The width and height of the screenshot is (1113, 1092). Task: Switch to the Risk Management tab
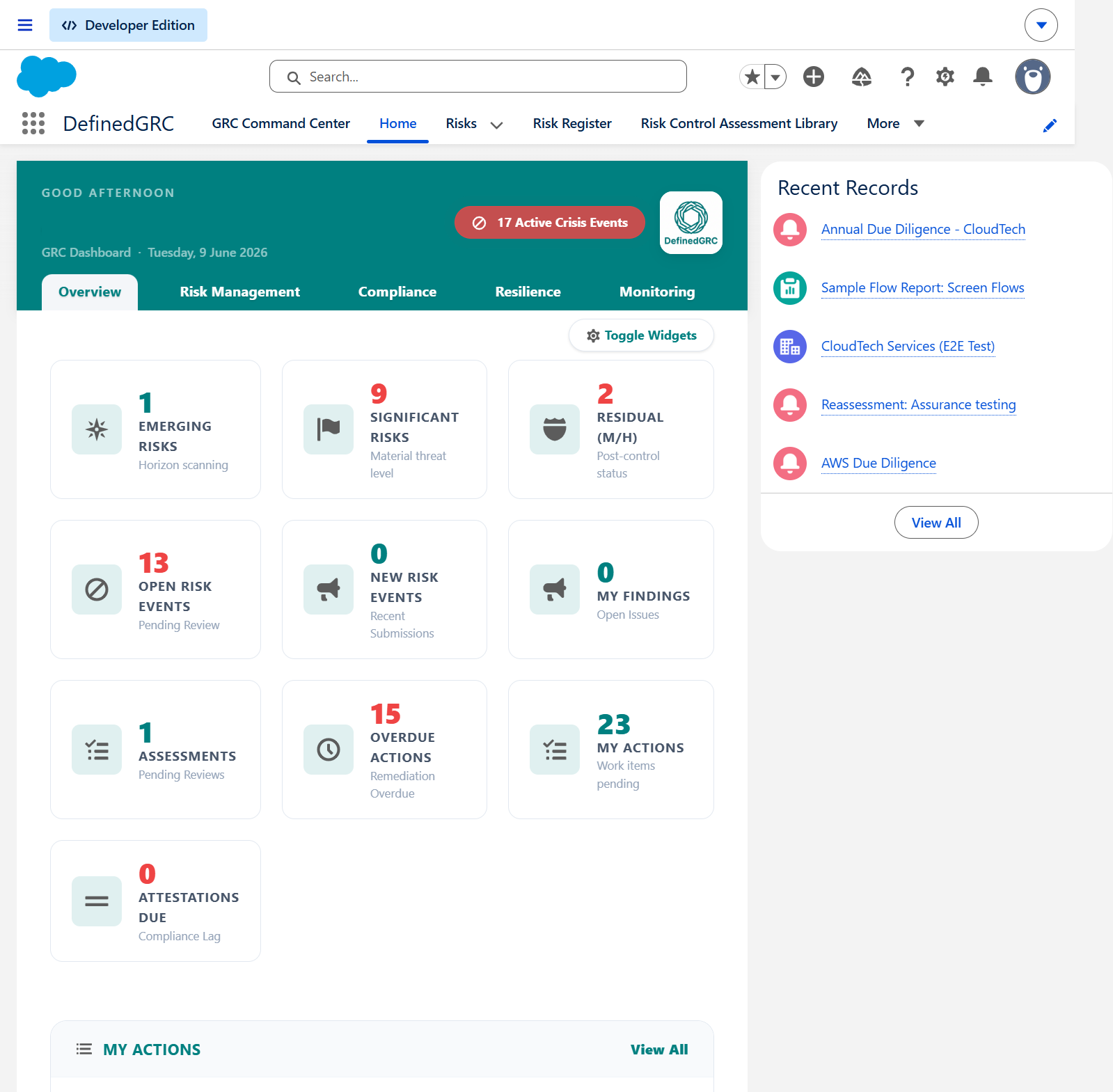pyautogui.click(x=239, y=292)
